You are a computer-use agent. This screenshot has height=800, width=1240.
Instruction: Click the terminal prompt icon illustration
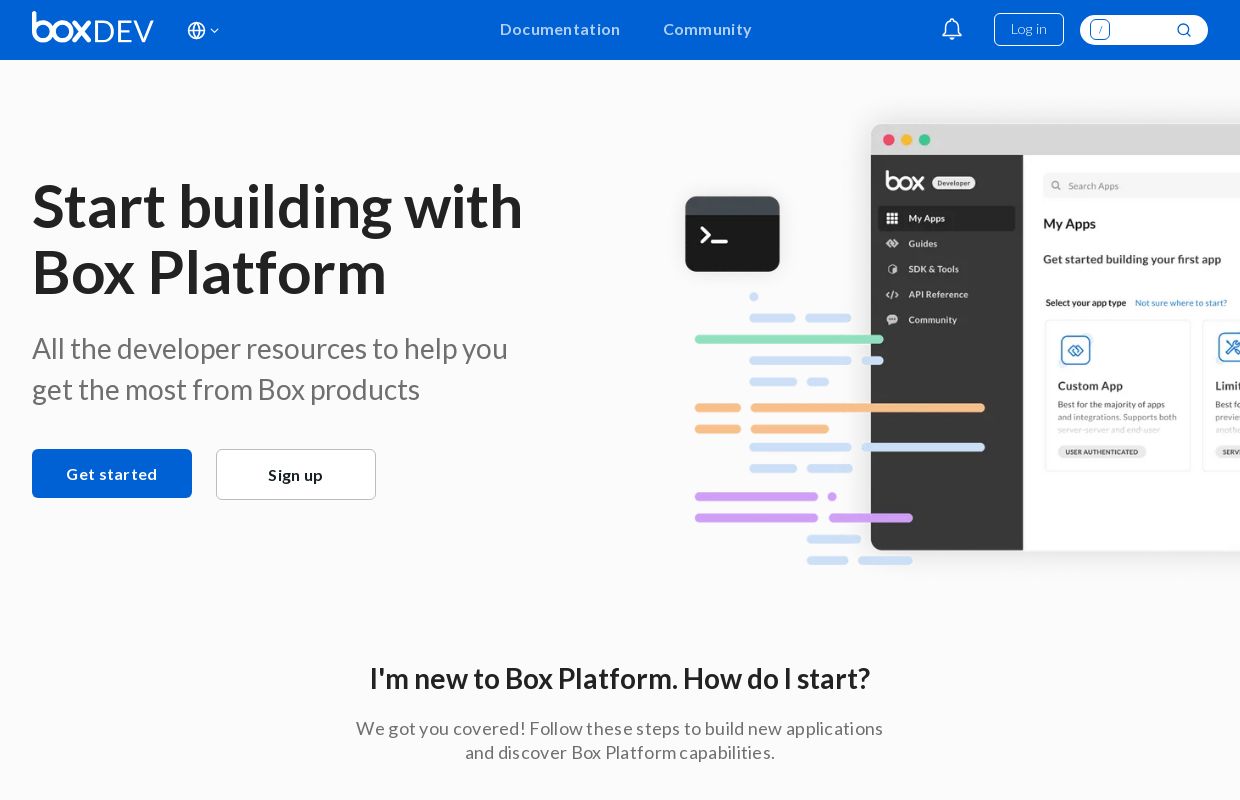click(732, 234)
